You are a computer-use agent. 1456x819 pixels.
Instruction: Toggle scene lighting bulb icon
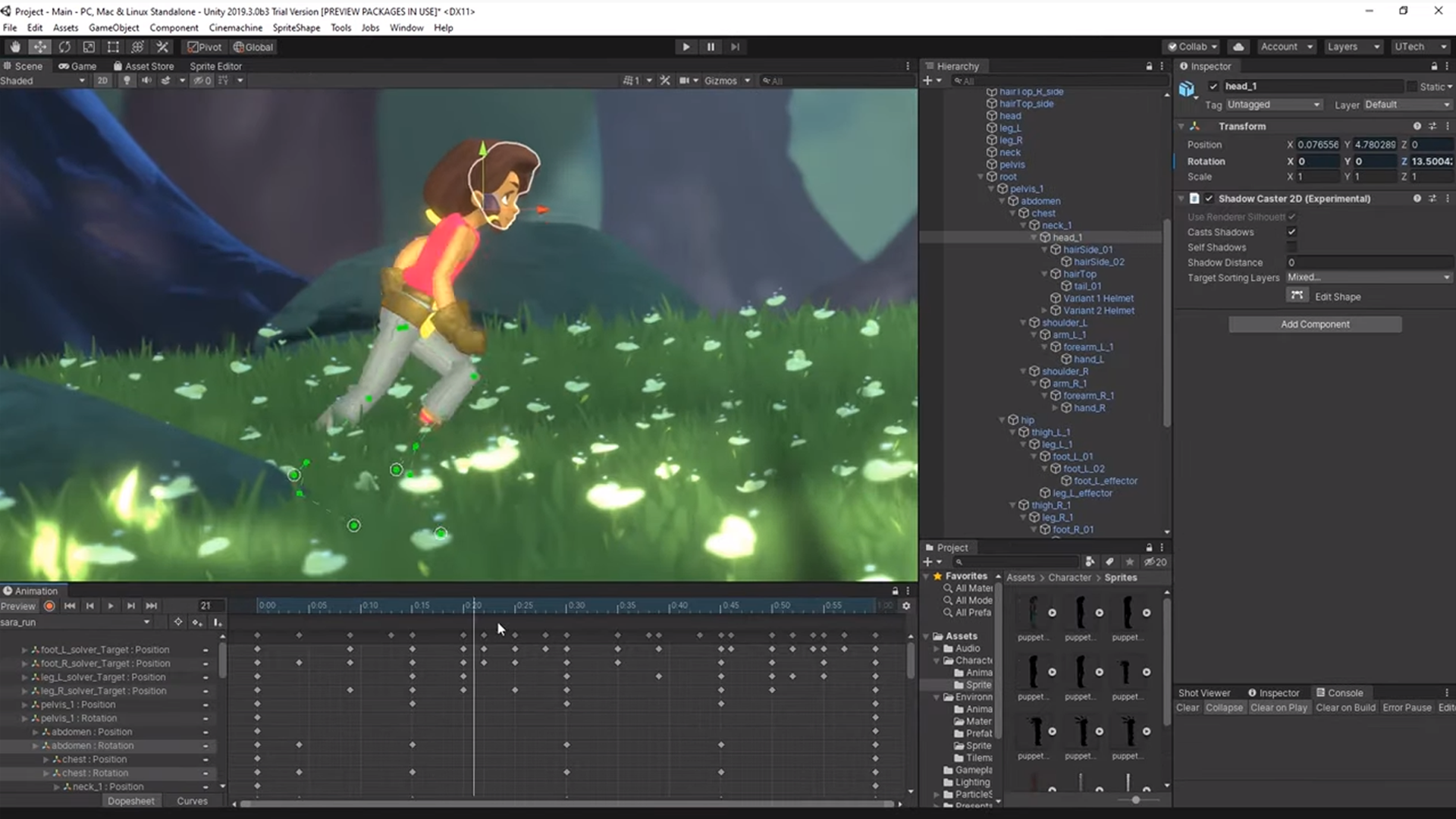(x=127, y=80)
